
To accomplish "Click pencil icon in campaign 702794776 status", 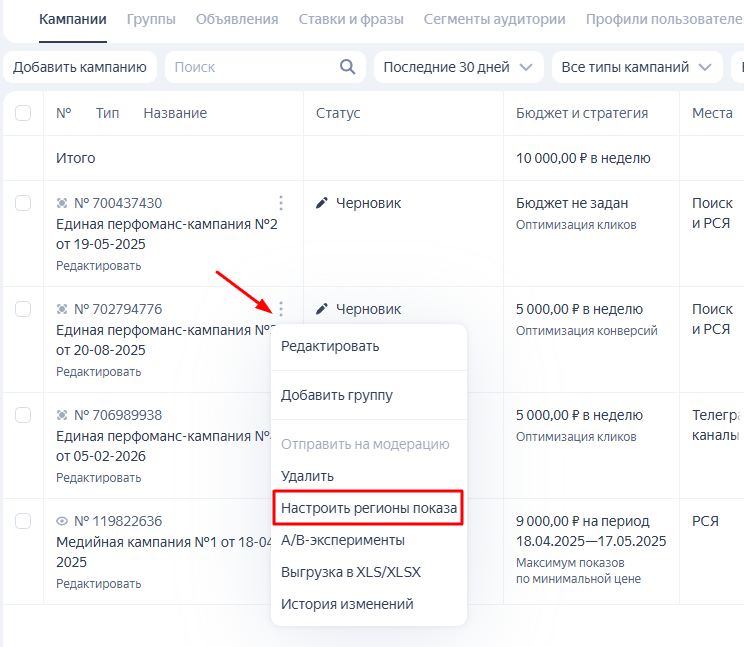I will (x=322, y=309).
